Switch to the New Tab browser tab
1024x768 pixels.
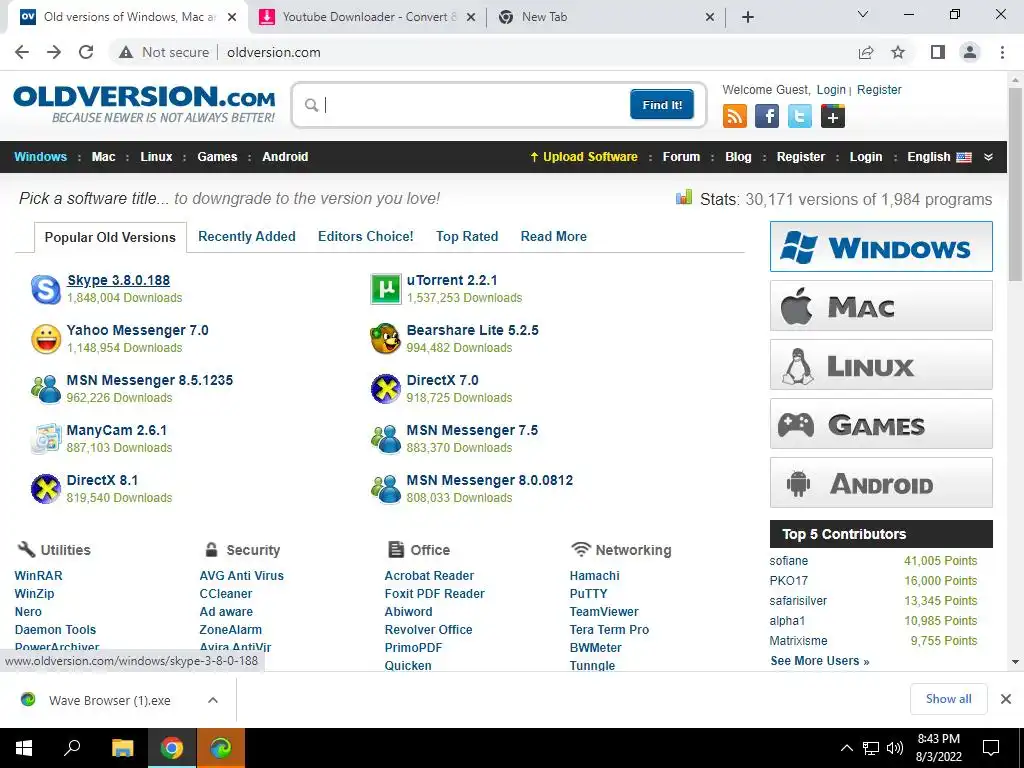(607, 17)
